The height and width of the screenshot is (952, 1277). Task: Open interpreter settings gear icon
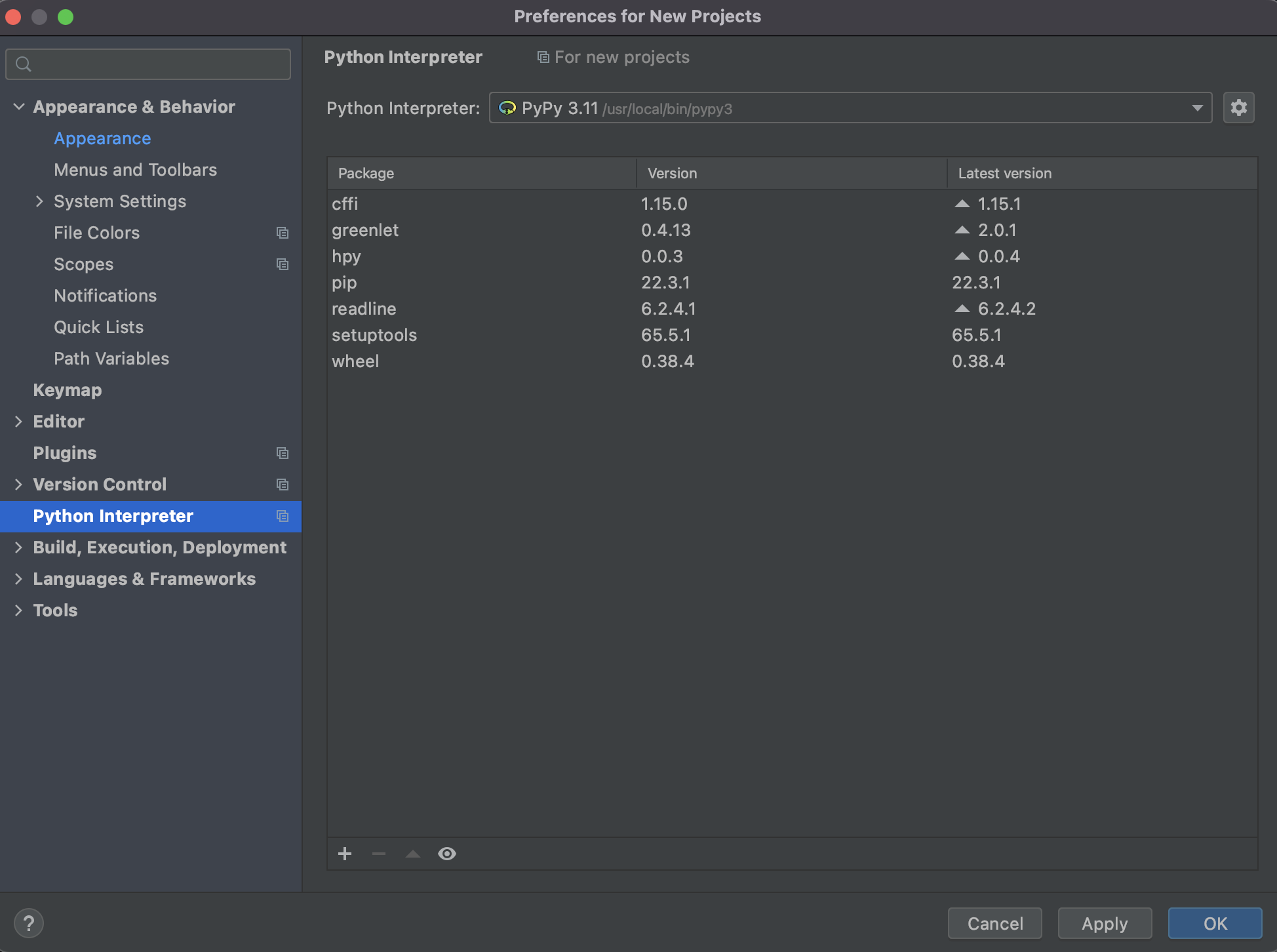pos(1238,108)
